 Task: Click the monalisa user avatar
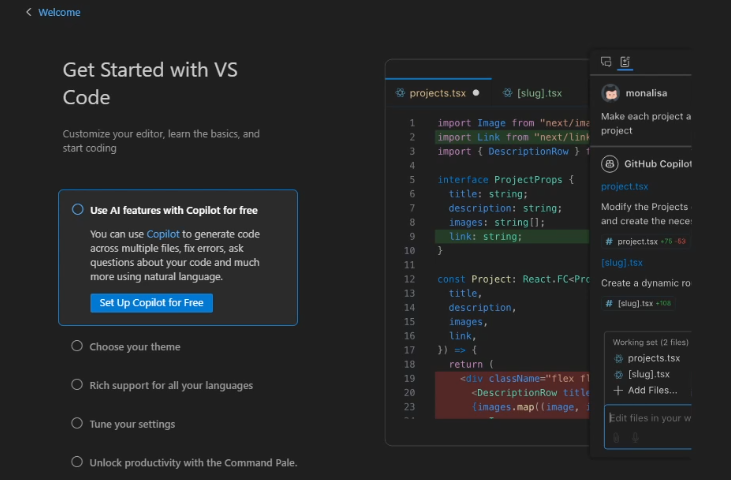coord(610,93)
